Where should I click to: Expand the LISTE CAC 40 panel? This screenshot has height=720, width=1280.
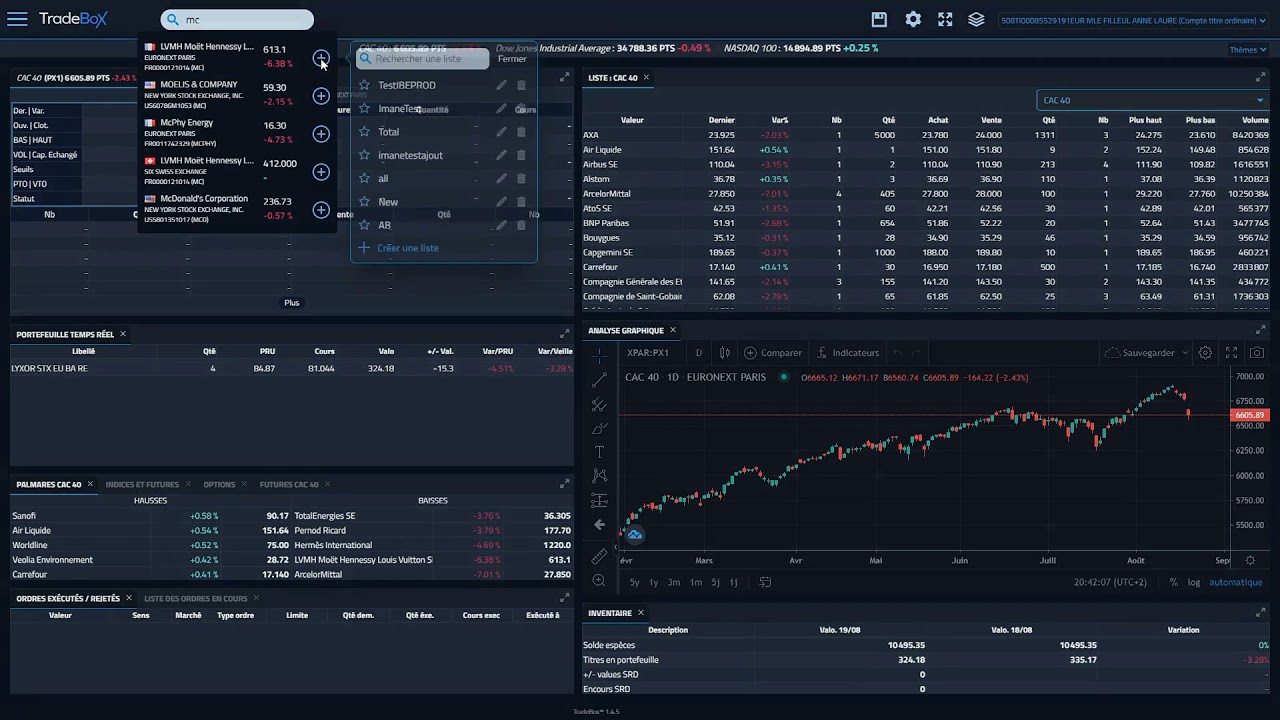1260,77
